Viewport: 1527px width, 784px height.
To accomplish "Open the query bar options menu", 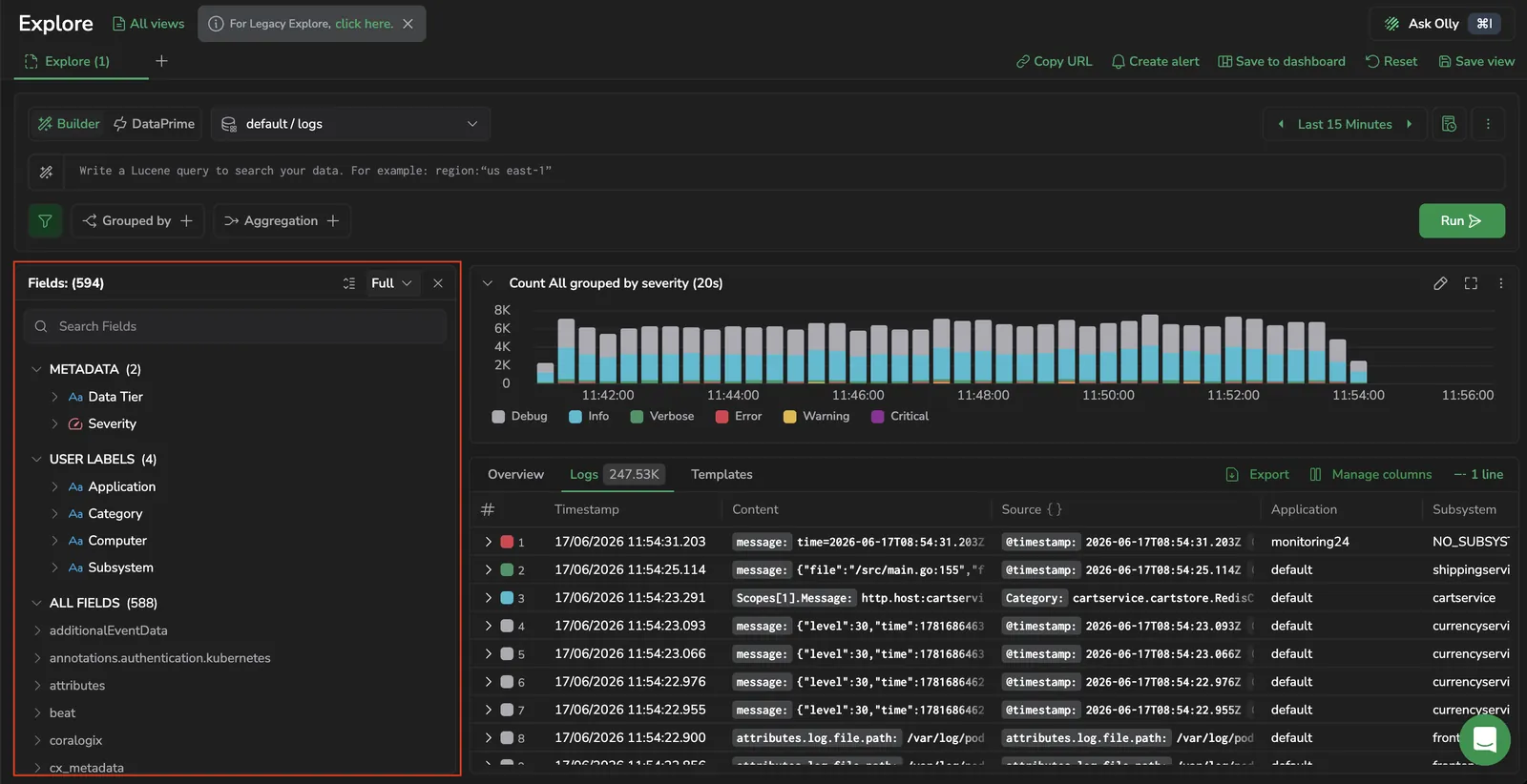I will point(1488,124).
